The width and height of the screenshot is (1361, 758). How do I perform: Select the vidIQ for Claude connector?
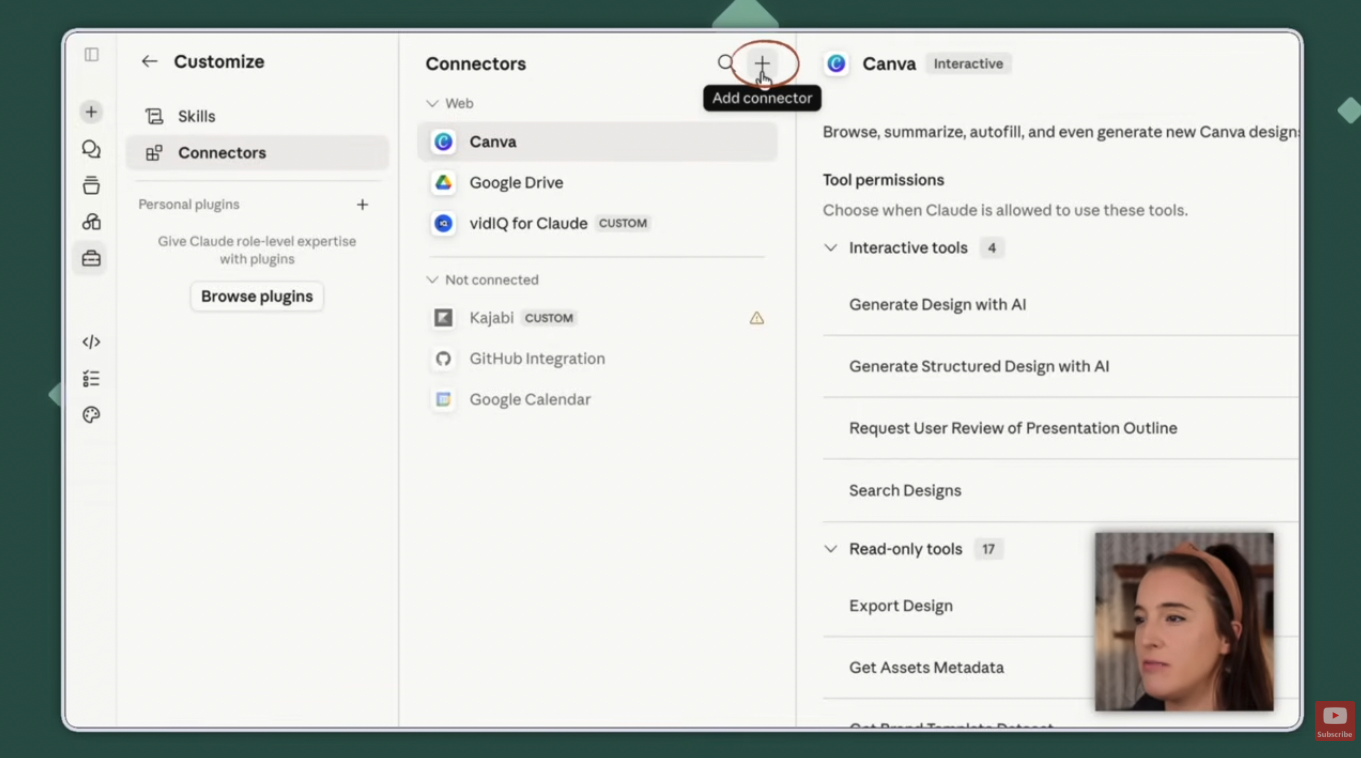pos(597,224)
